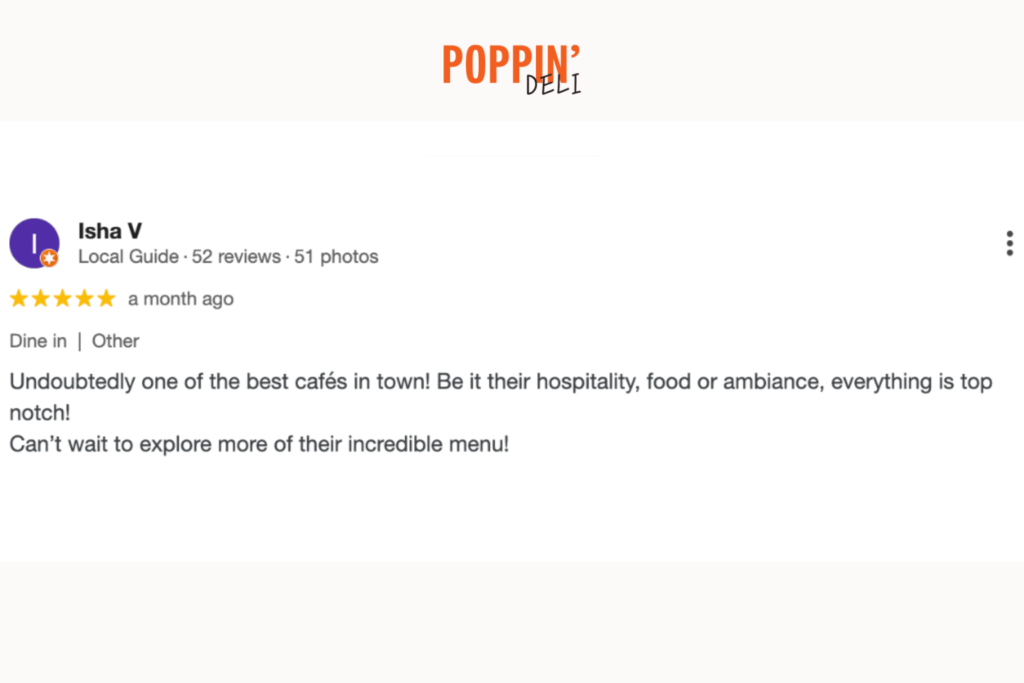Click the review text starting 'Undoubtedly'
The image size is (1024, 683).
(x=501, y=397)
